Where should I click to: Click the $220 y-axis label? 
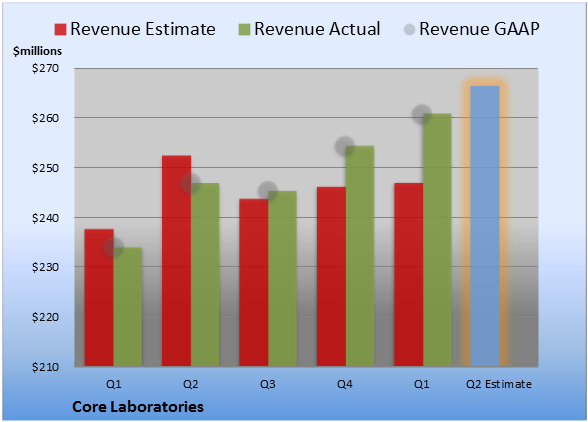(45, 317)
